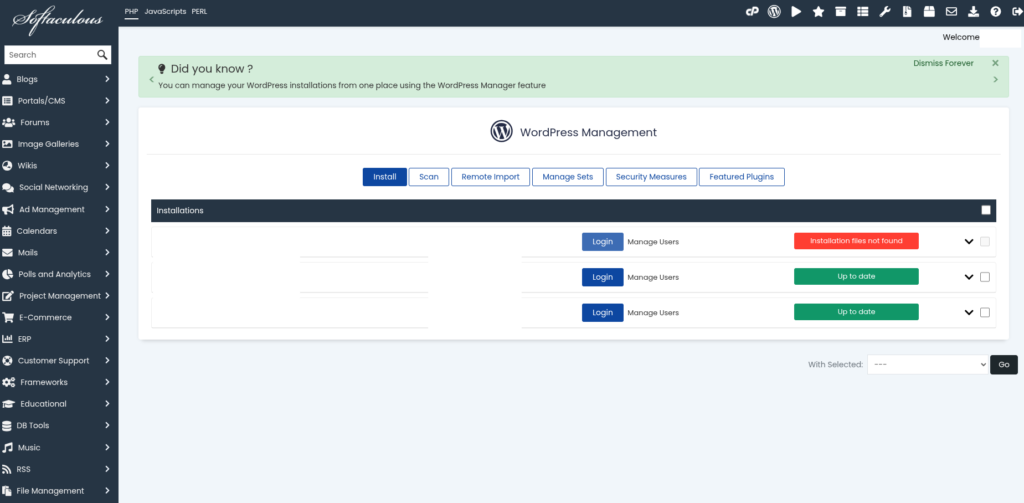
Task: Toggle the select-all checkbox in Installations header
Action: coord(985,210)
